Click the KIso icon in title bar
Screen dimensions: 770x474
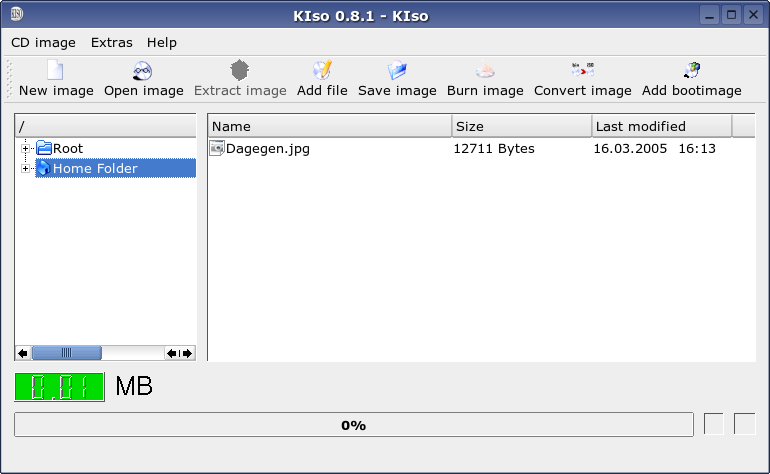[x=17, y=14]
